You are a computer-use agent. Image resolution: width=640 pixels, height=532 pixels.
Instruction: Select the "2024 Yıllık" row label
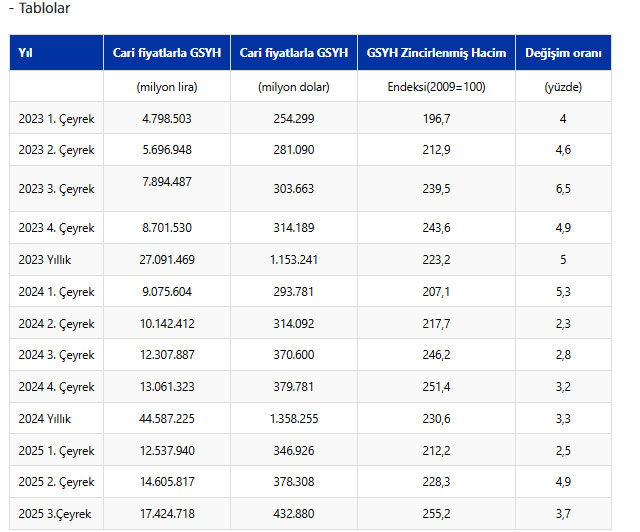[46, 418]
